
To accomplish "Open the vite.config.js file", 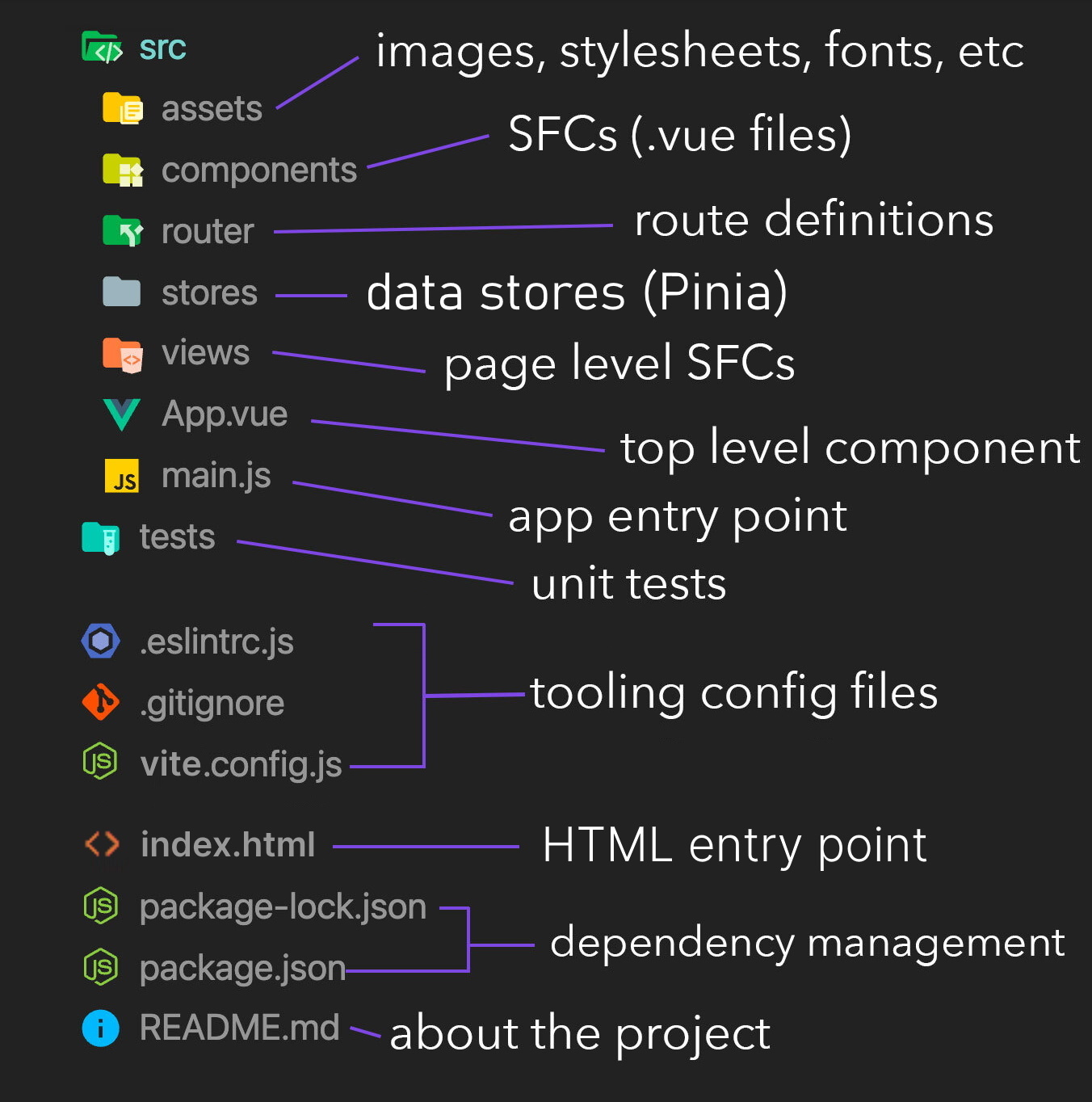I will point(241,764).
